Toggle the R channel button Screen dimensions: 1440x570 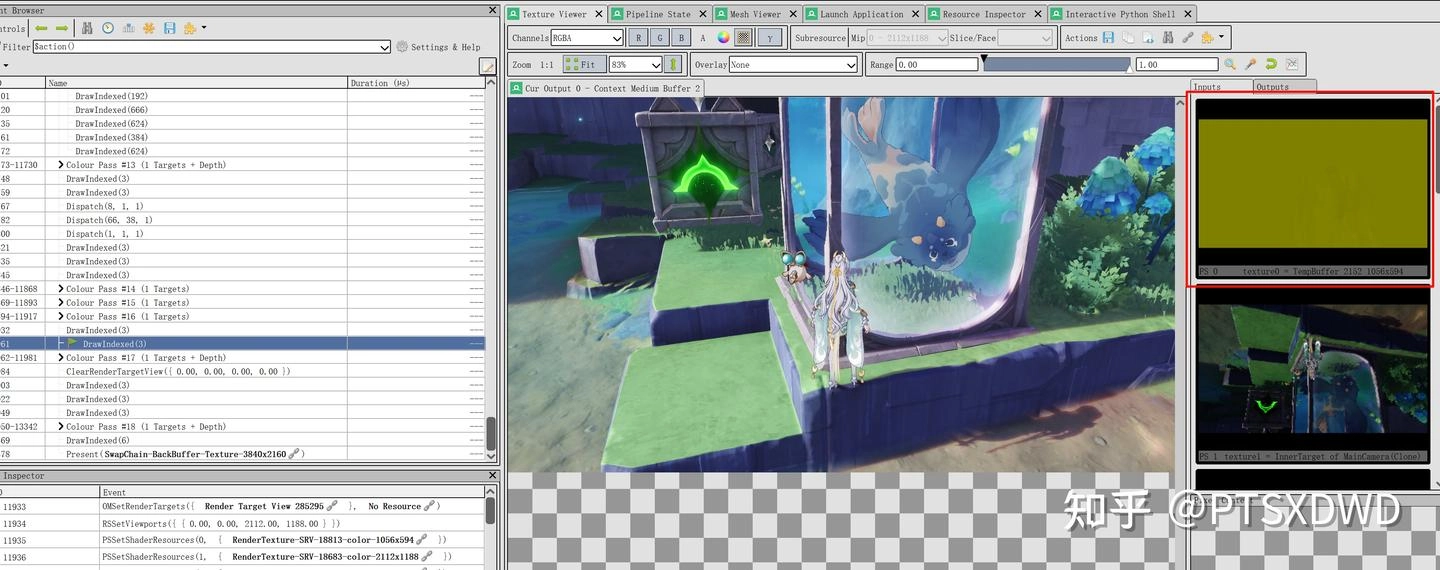(638, 37)
